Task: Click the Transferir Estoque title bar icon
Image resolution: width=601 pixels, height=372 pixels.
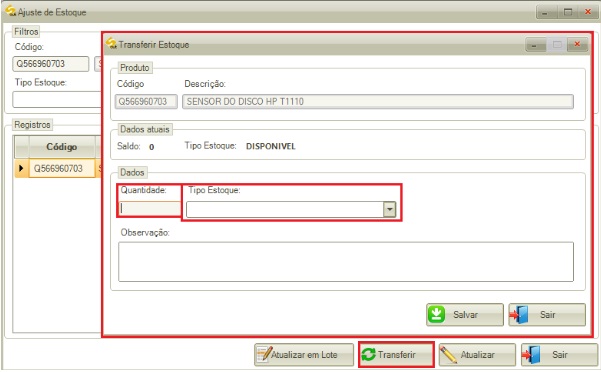Action: (x=111, y=43)
